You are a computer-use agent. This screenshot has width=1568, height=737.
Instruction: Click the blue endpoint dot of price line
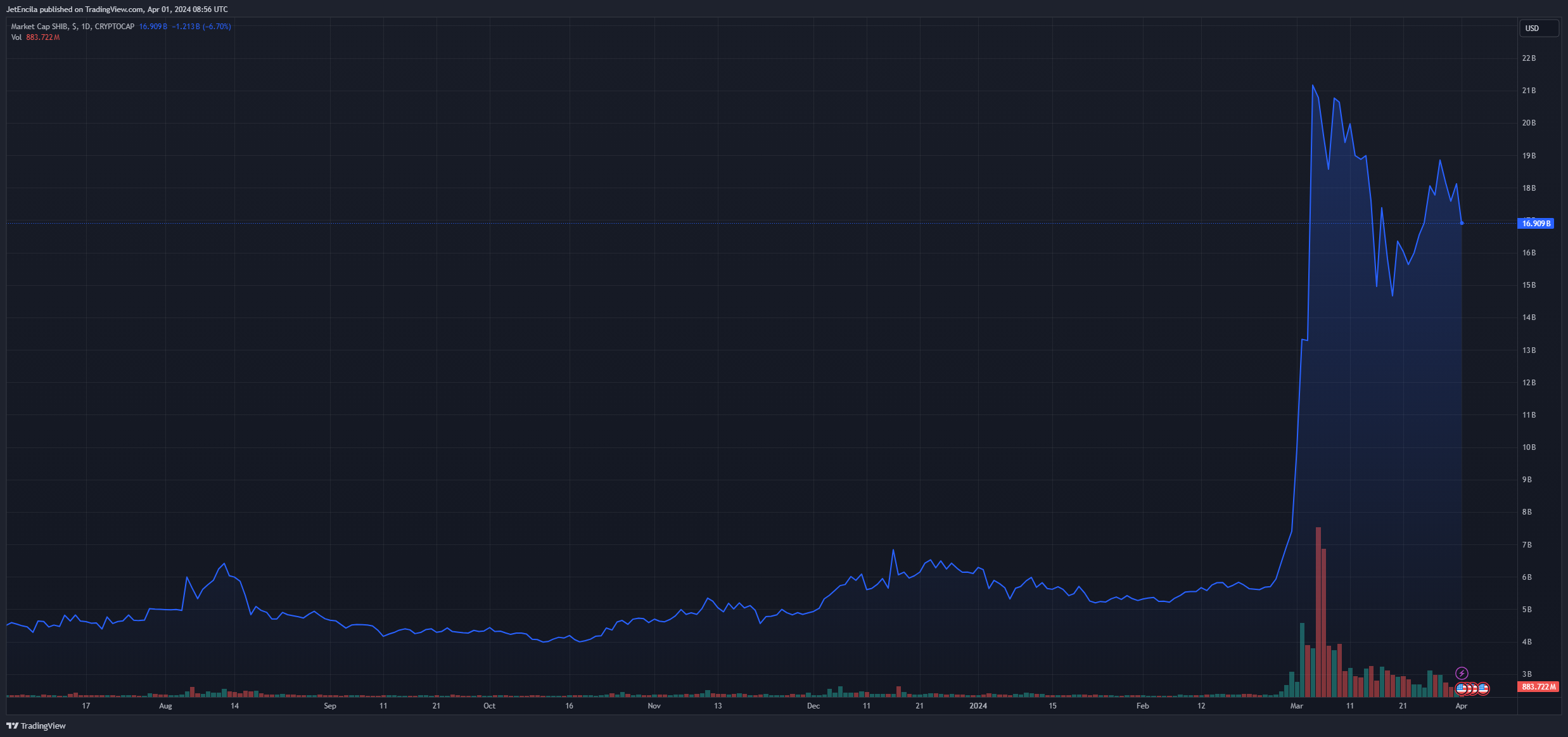point(1462,223)
